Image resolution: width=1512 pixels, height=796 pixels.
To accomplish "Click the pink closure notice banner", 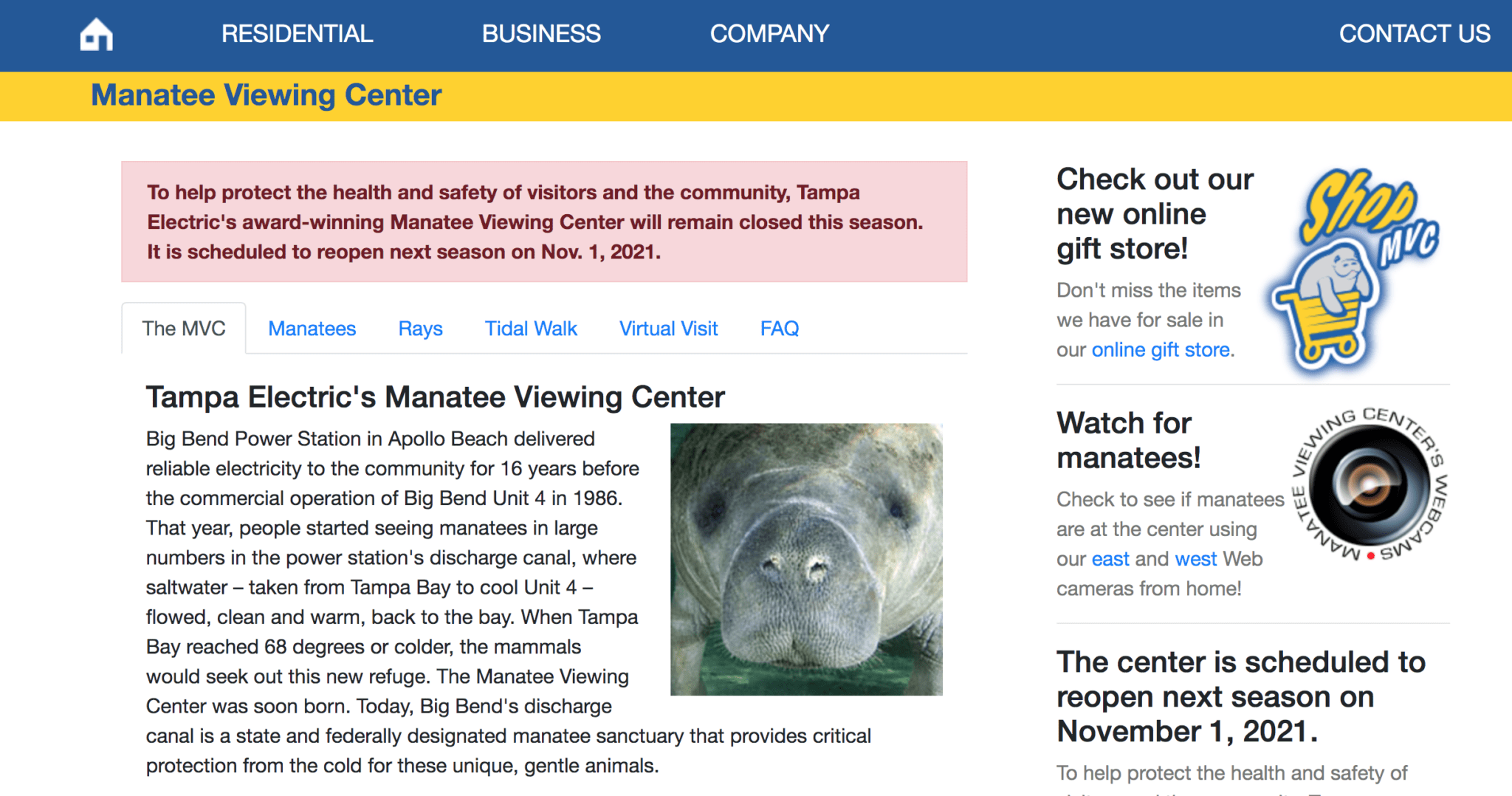I will pos(544,222).
